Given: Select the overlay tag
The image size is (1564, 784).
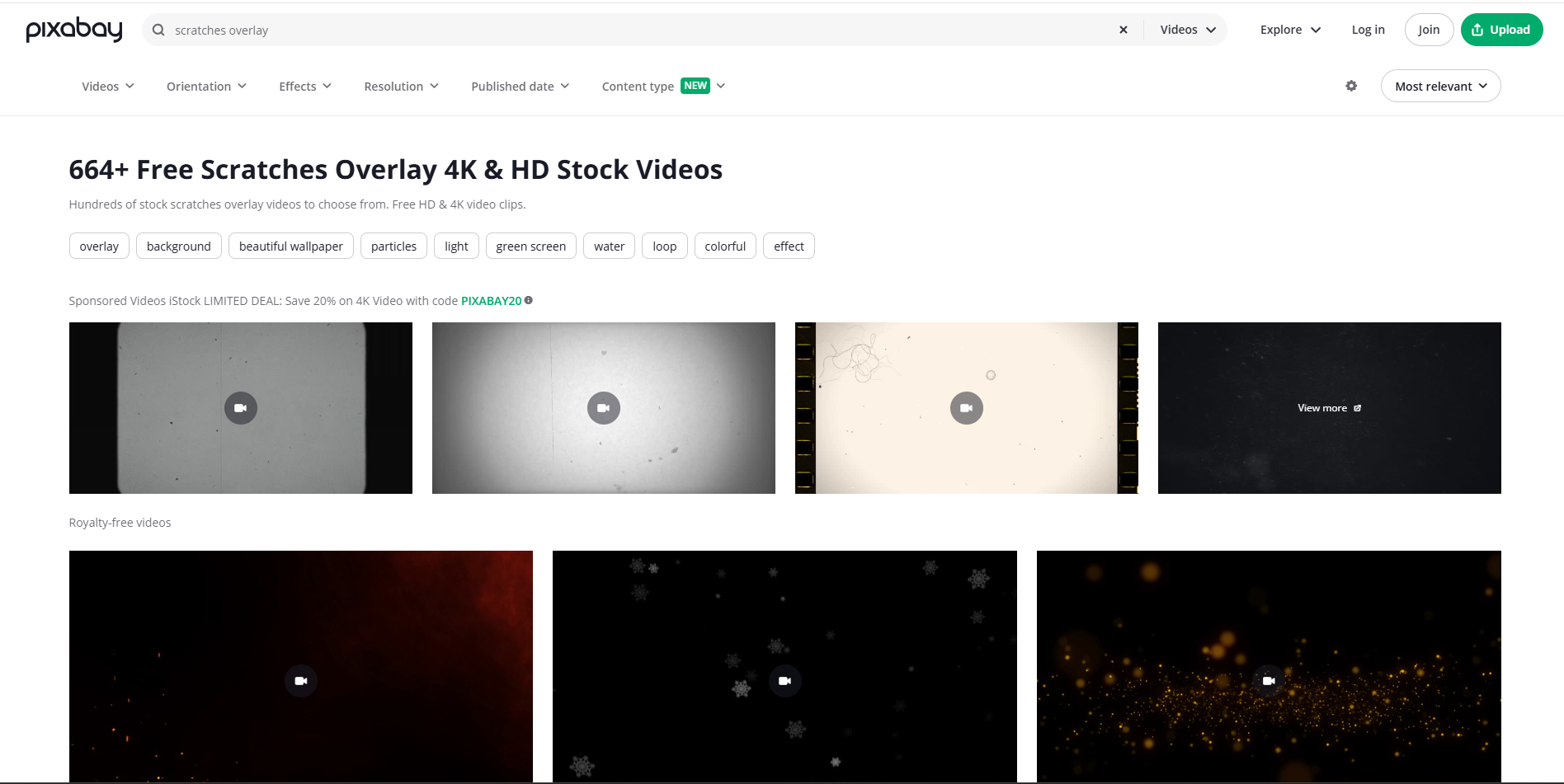Looking at the screenshot, I should [99, 246].
